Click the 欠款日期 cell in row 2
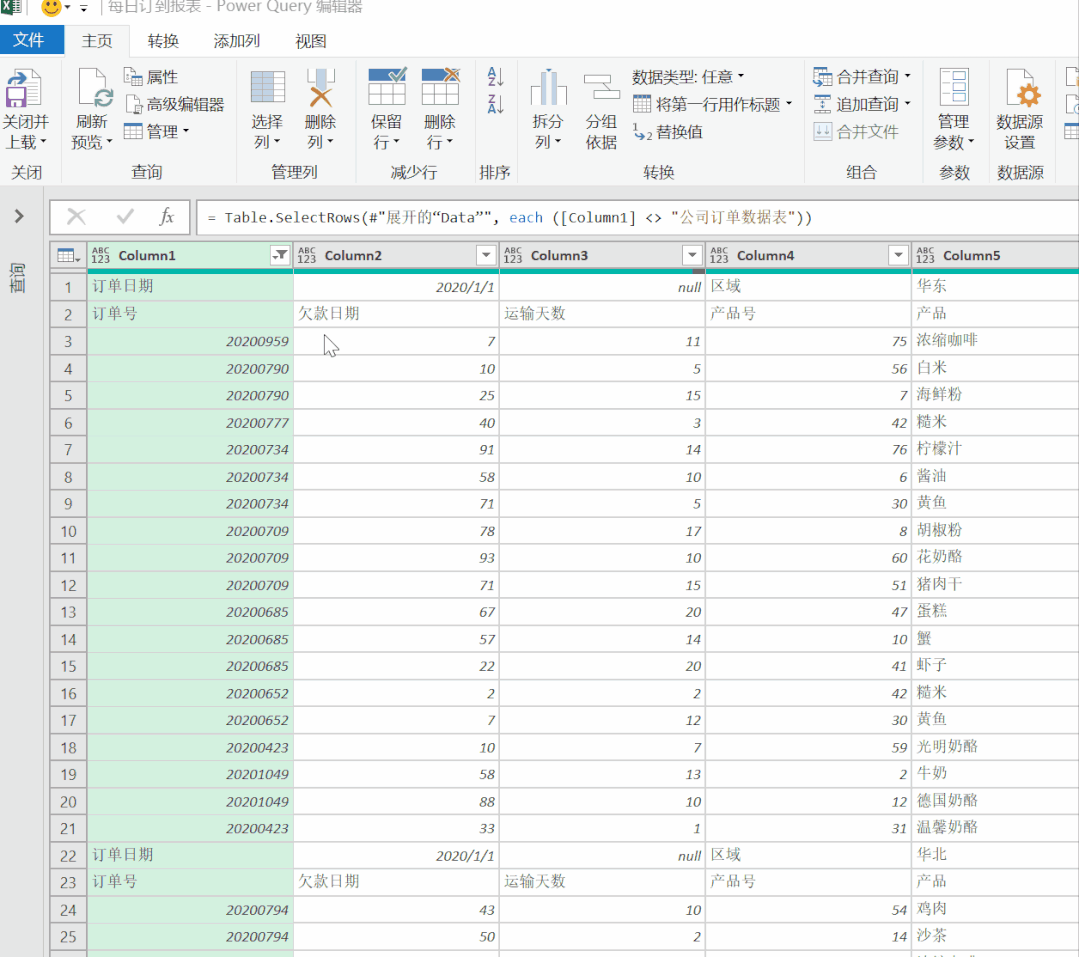1079x957 pixels. [396, 314]
